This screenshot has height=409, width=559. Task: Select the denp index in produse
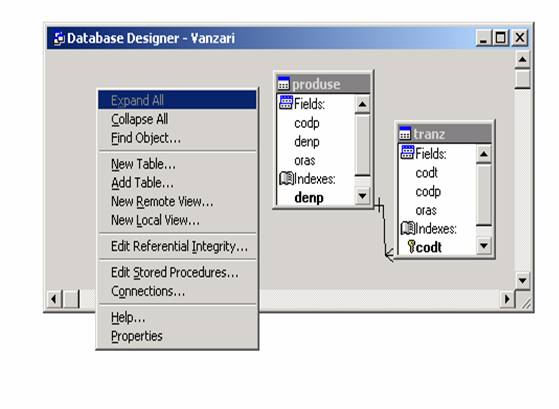click(309, 198)
